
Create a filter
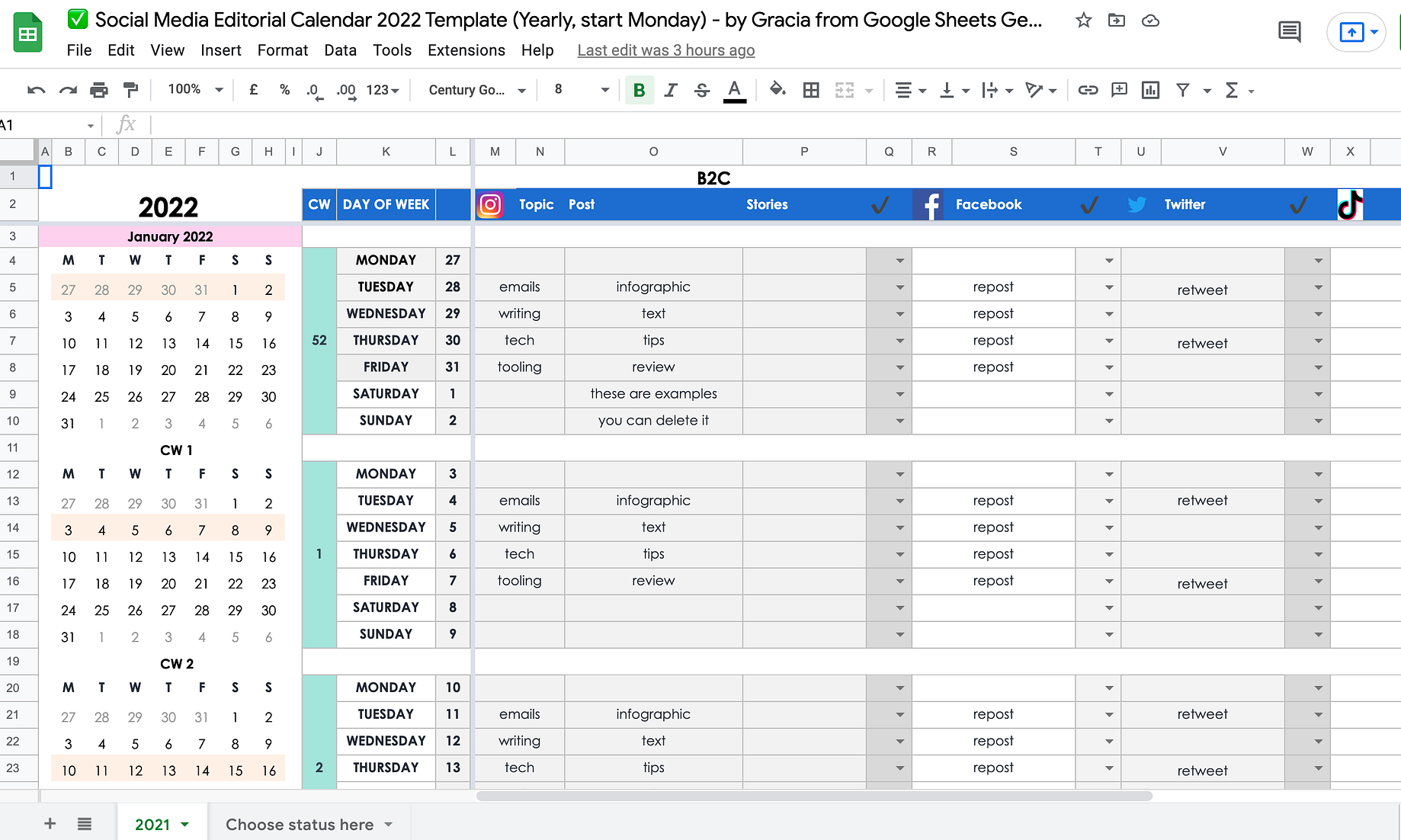[1182, 89]
